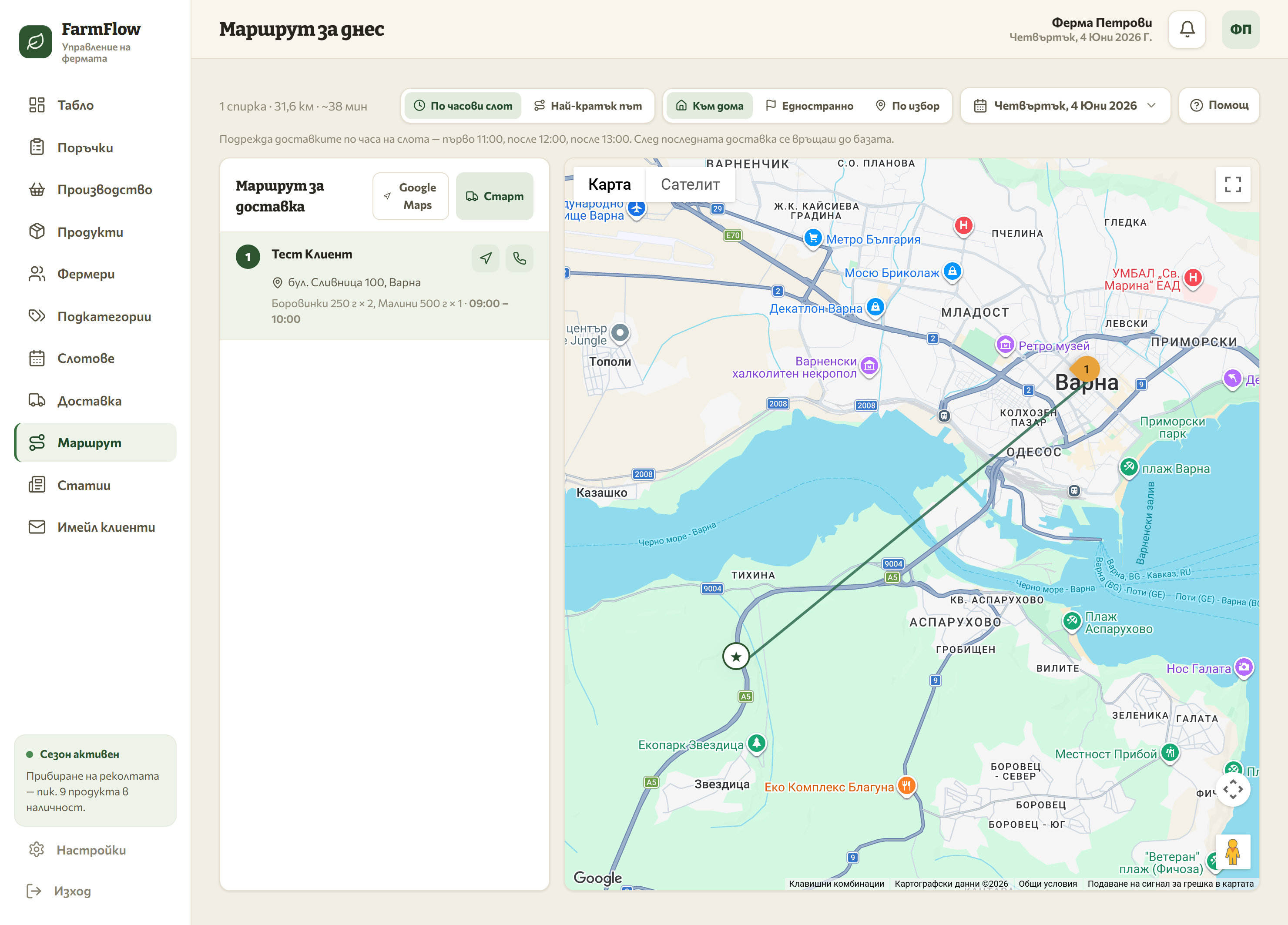Select Едностранно route ending
Viewport: 1288px width, 925px height.
pos(809,106)
